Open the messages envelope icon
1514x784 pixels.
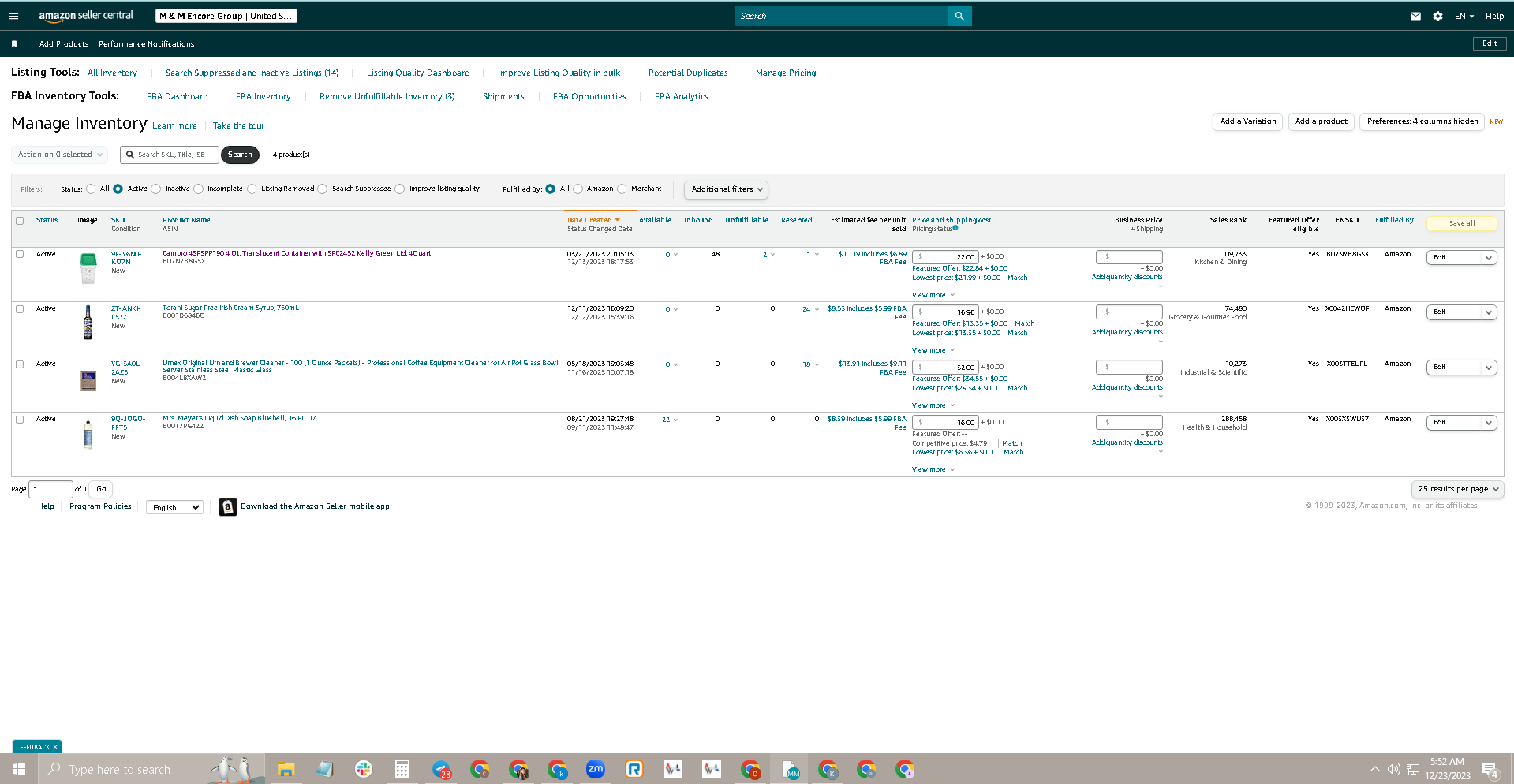1415,16
